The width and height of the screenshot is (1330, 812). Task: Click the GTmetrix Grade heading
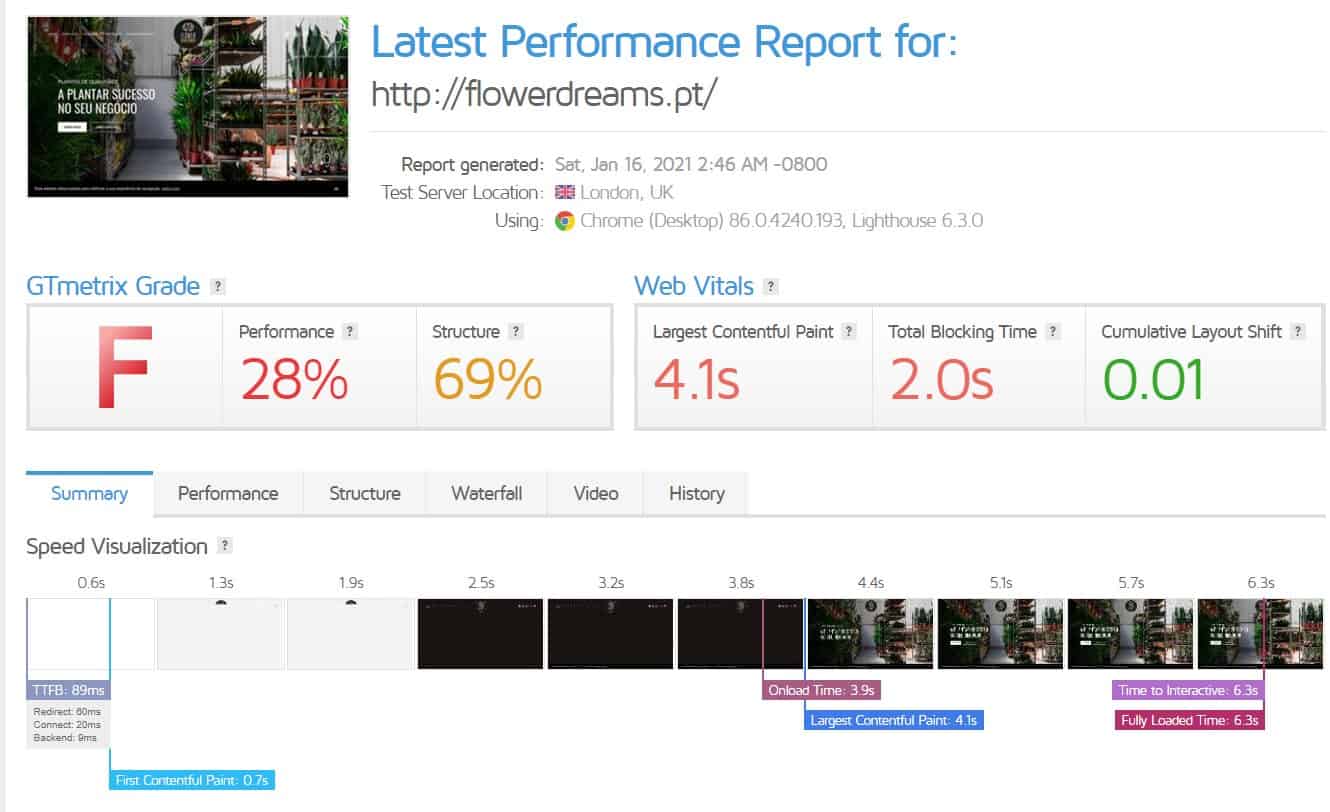(113, 287)
